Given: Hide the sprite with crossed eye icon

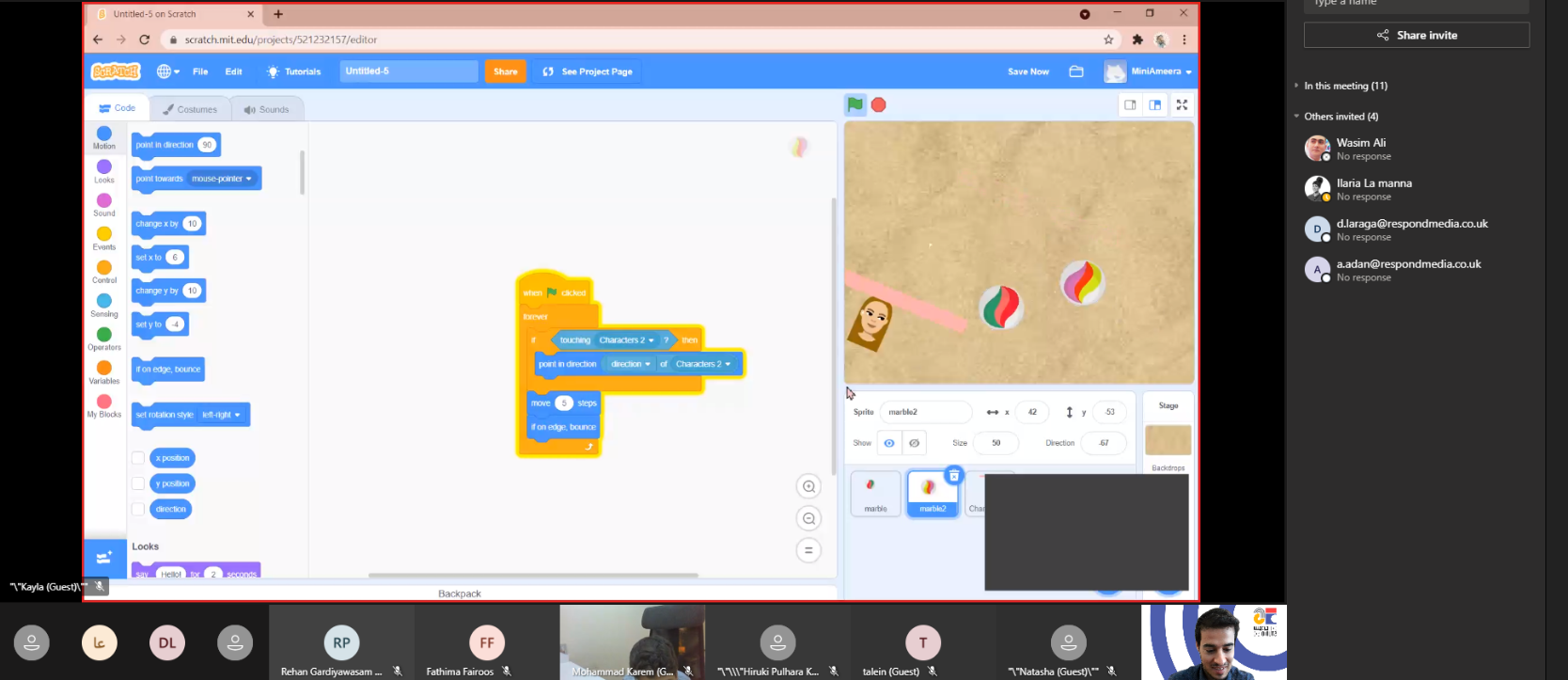Looking at the screenshot, I should pyautogui.click(x=915, y=443).
